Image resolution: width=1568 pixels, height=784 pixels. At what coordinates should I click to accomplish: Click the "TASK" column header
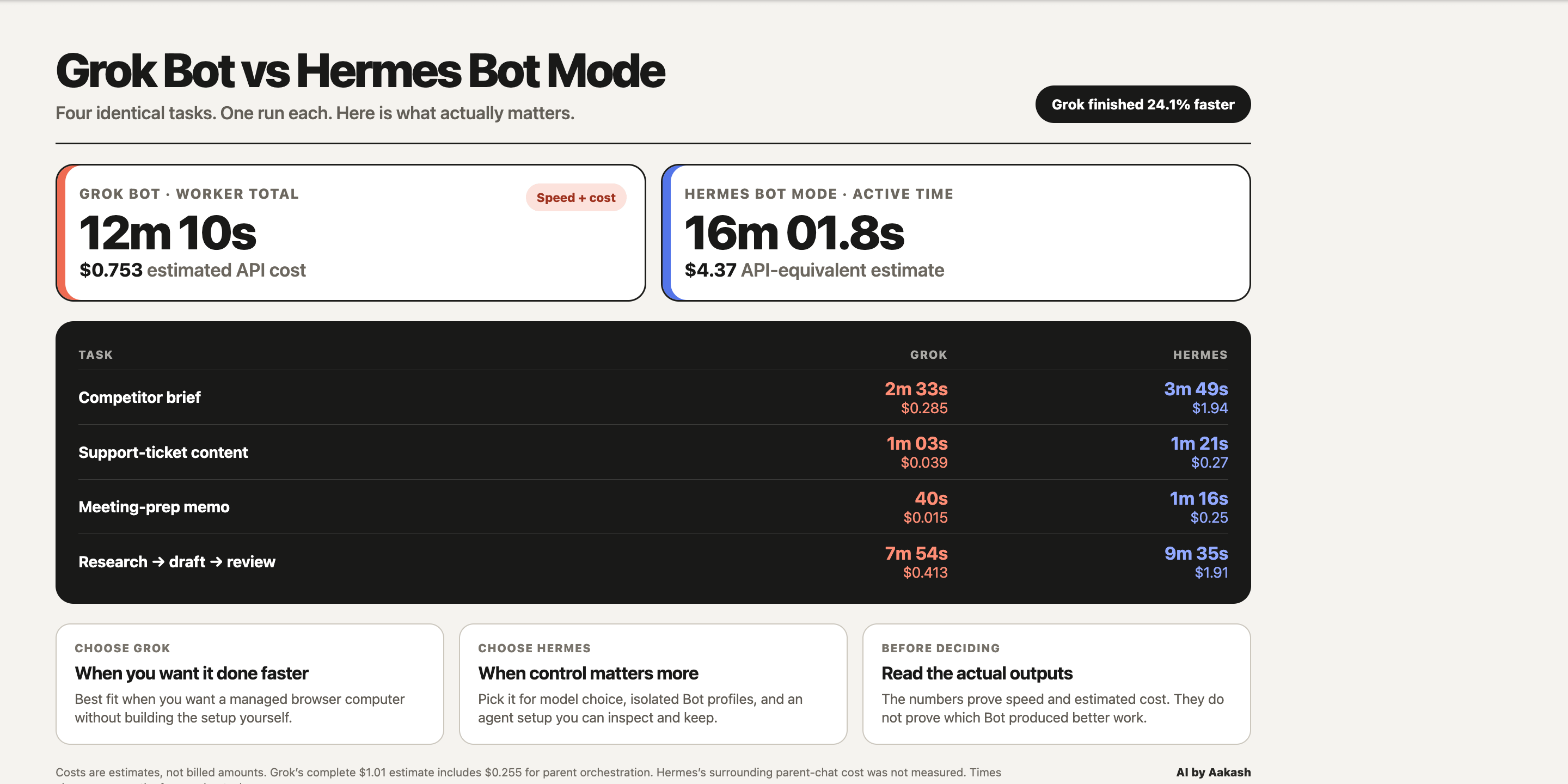96,355
